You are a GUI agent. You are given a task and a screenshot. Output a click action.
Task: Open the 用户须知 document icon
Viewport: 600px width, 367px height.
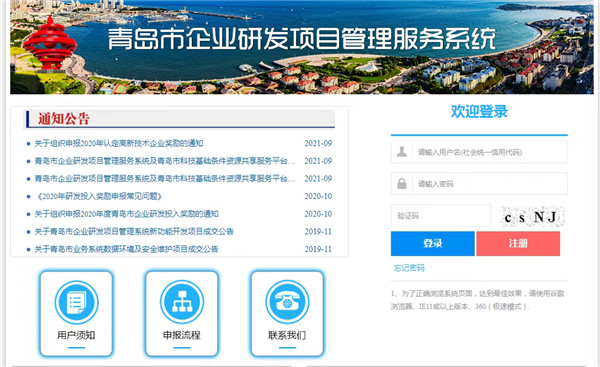coord(77,302)
